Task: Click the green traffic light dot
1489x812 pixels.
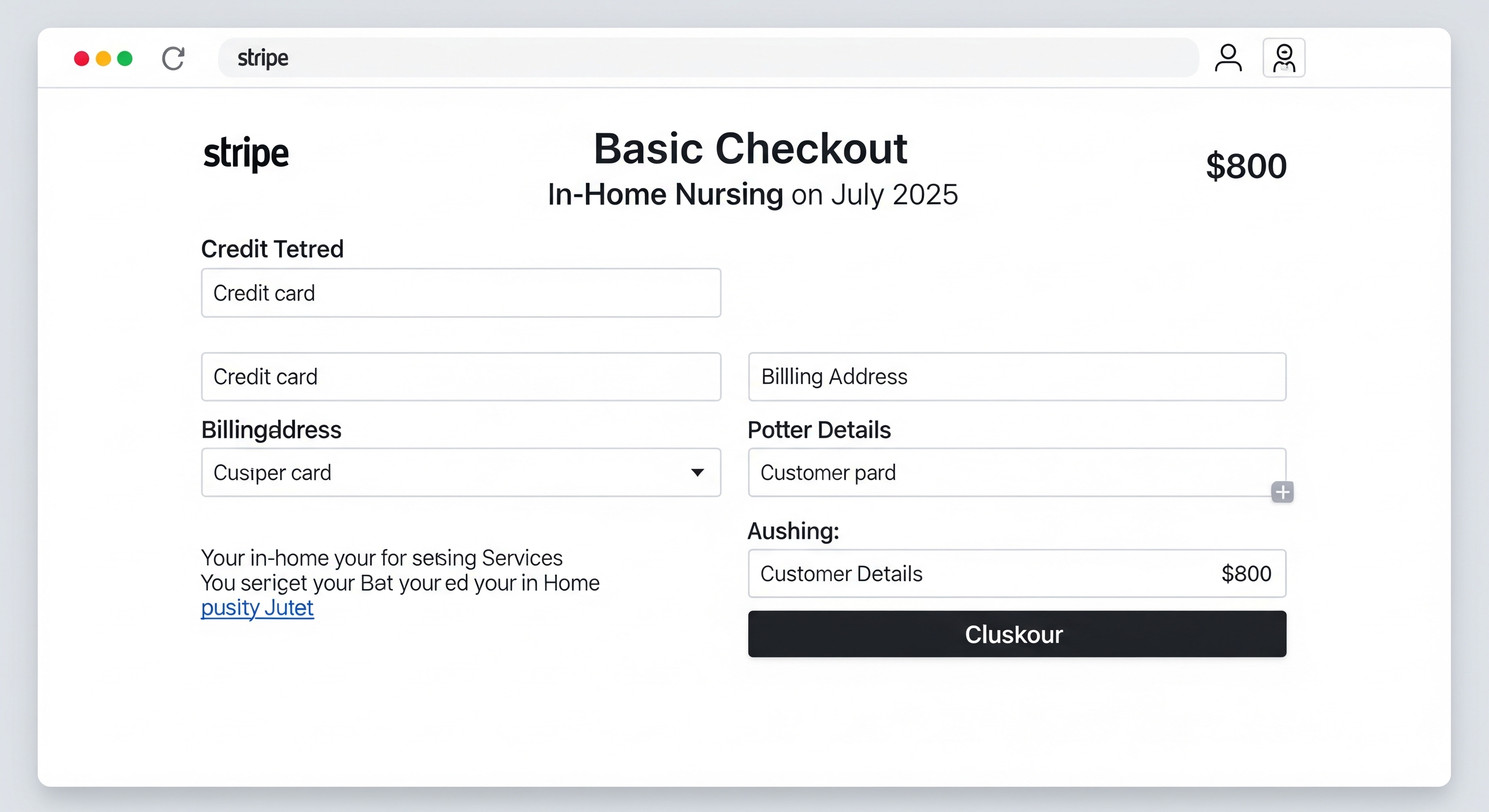Action: 124,58
